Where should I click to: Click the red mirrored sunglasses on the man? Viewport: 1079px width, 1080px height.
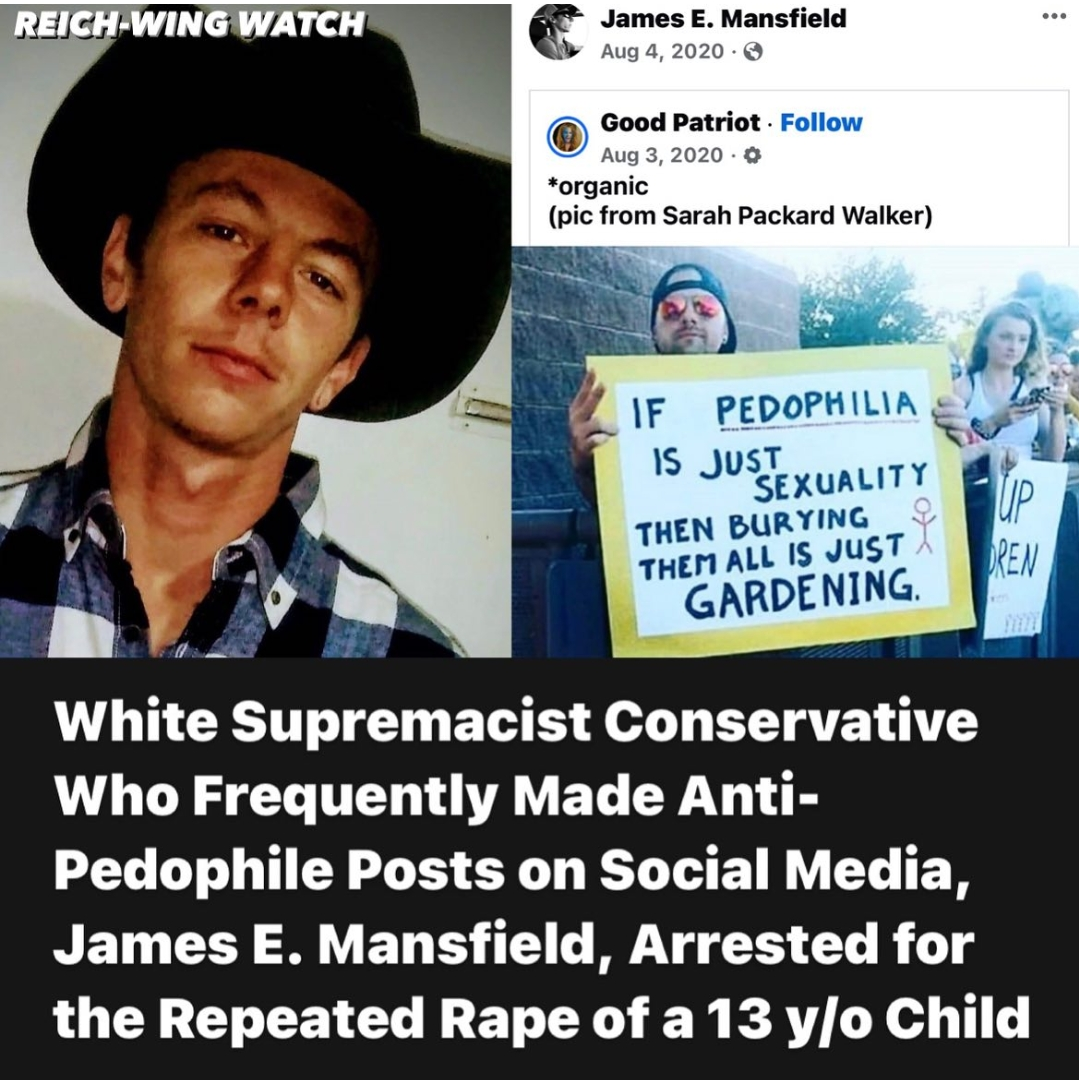coord(691,304)
